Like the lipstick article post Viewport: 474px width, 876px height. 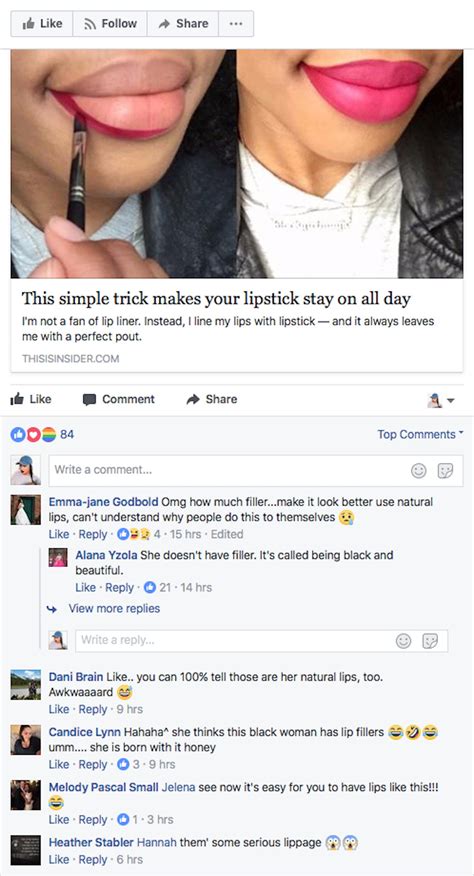point(31,399)
